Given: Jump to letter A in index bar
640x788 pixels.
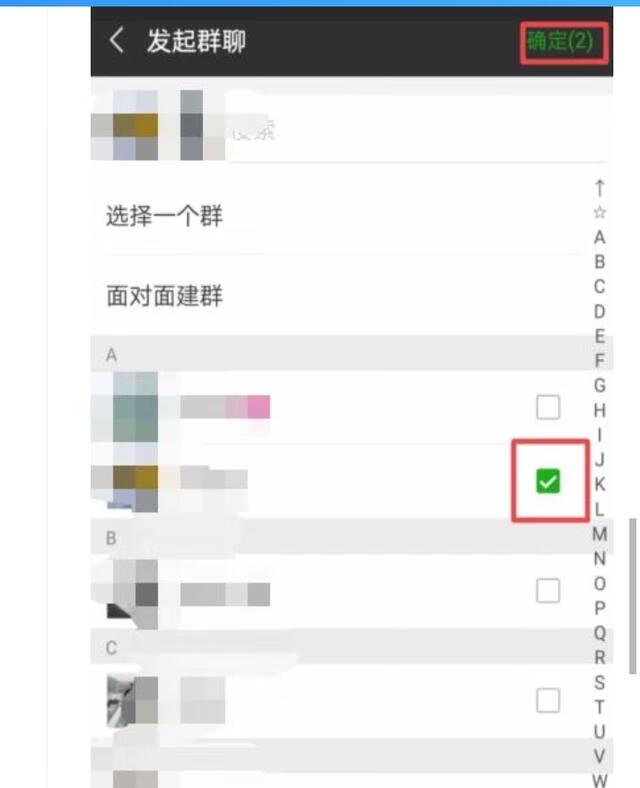Looking at the screenshot, I should click(599, 237).
